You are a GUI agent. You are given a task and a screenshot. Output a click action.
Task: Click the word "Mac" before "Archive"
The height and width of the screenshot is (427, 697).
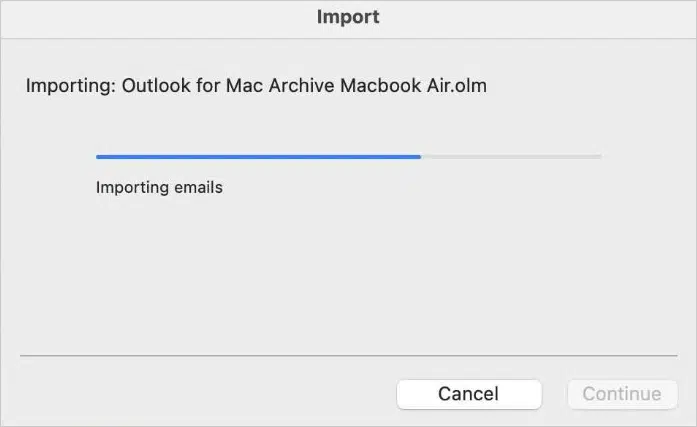tap(244, 86)
